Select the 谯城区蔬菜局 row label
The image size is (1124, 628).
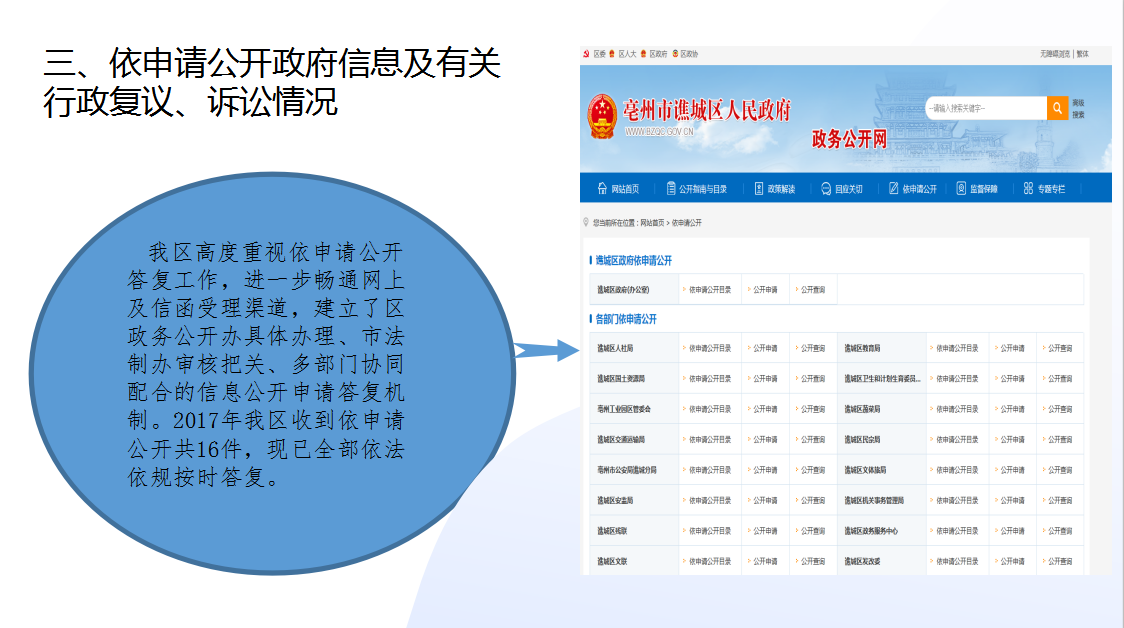(862, 409)
